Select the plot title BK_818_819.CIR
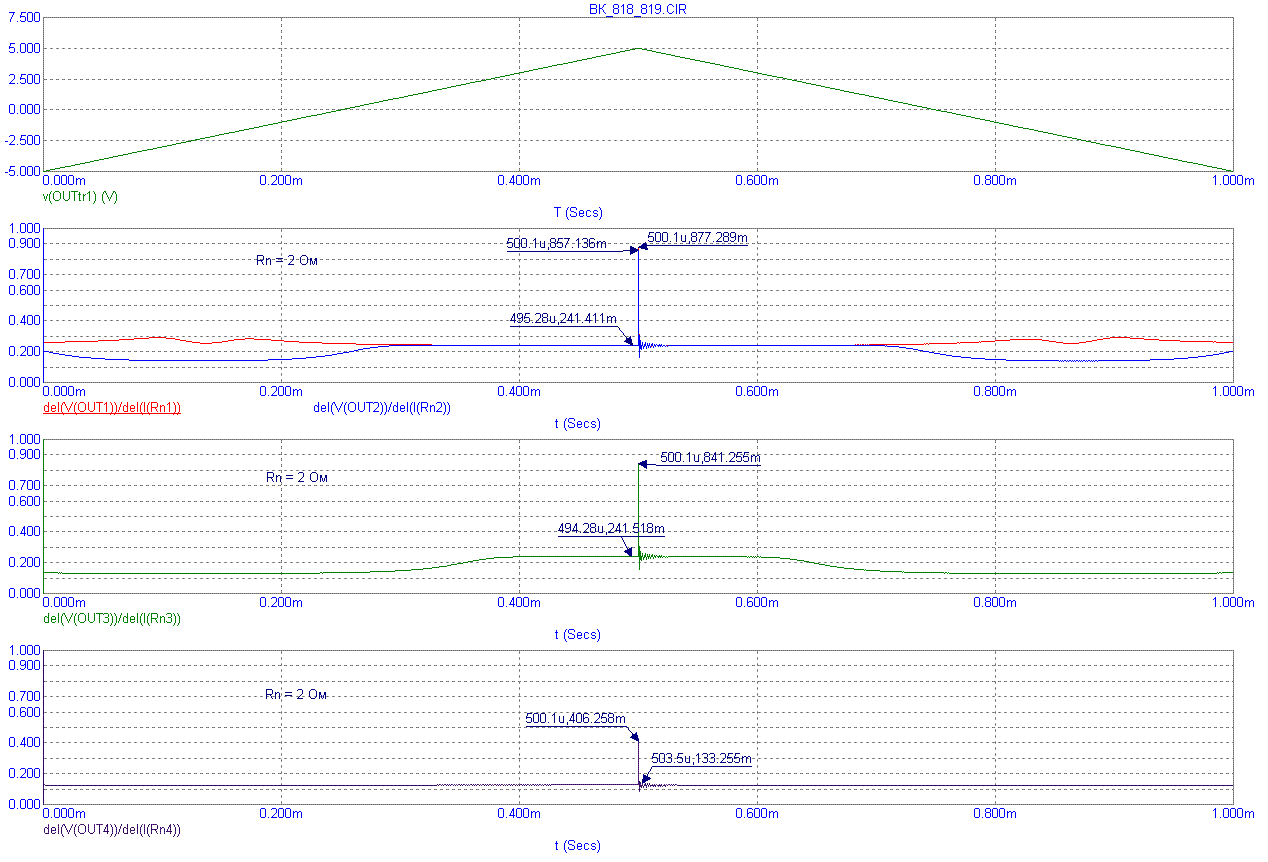The width and height of the screenshot is (1268, 862). [x=637, y=8]
